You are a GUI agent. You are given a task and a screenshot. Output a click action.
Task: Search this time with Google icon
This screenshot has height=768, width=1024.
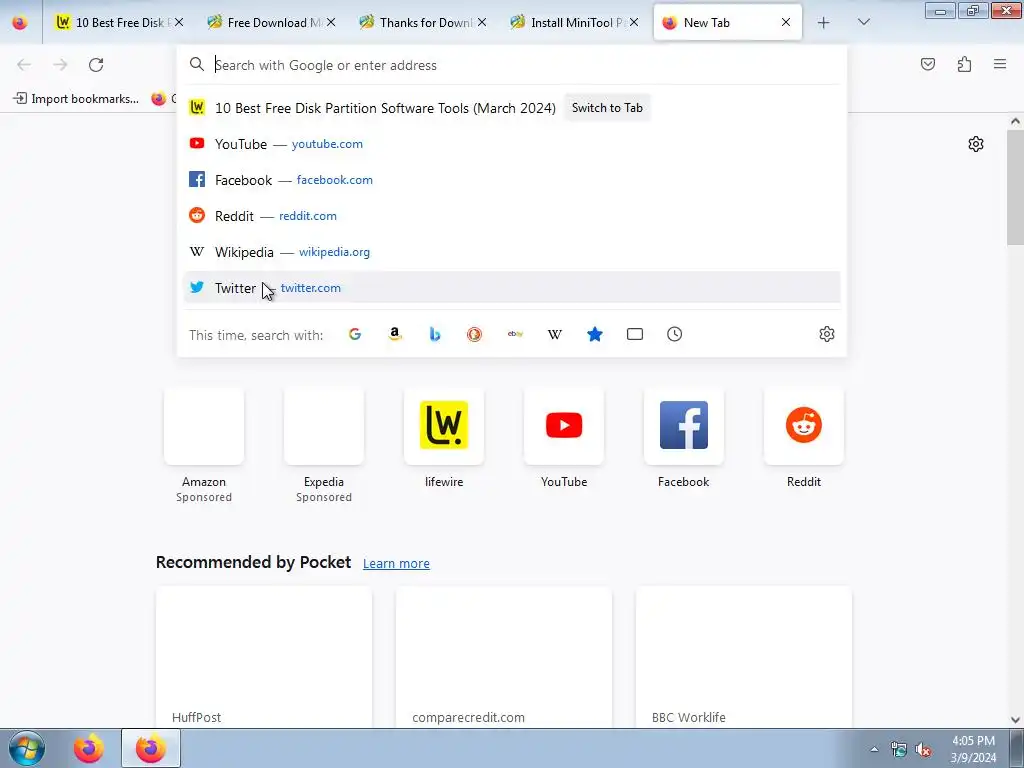coord(355,334)
